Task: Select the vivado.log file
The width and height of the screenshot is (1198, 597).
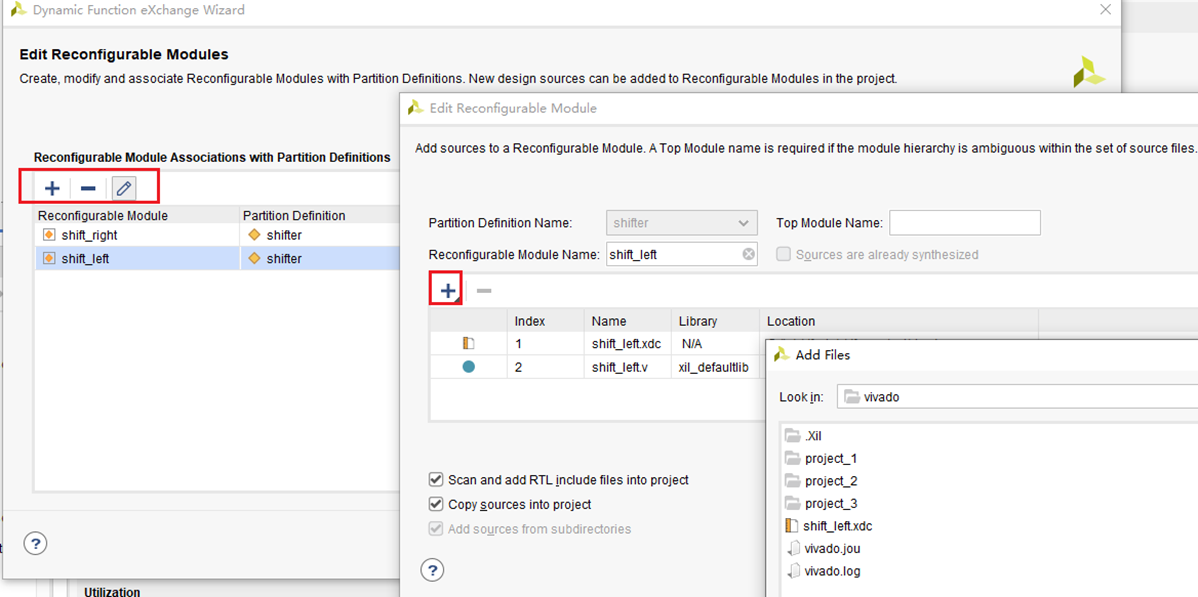Action: point(832,571)
